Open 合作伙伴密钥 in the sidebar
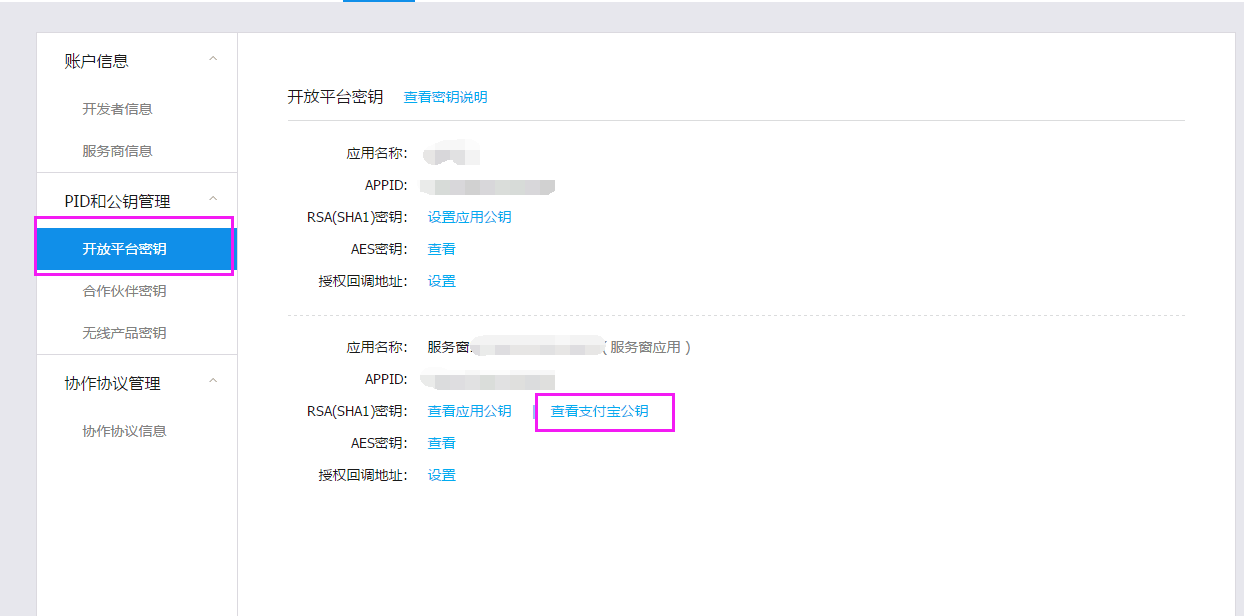 (124, 291)
